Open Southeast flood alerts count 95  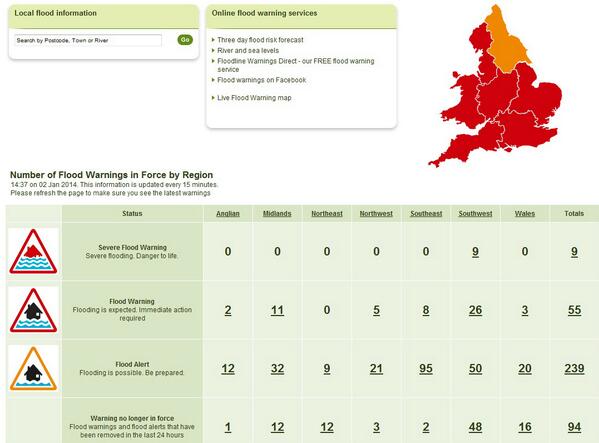(426, 369)
